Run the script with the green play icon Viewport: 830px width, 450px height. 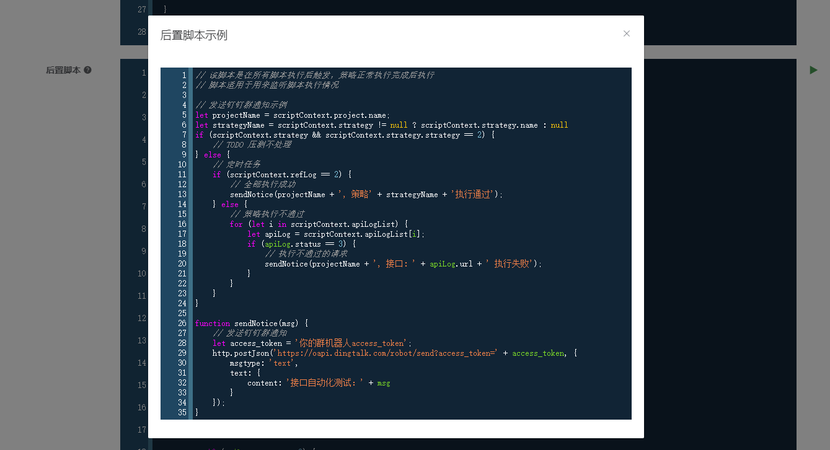813,70
